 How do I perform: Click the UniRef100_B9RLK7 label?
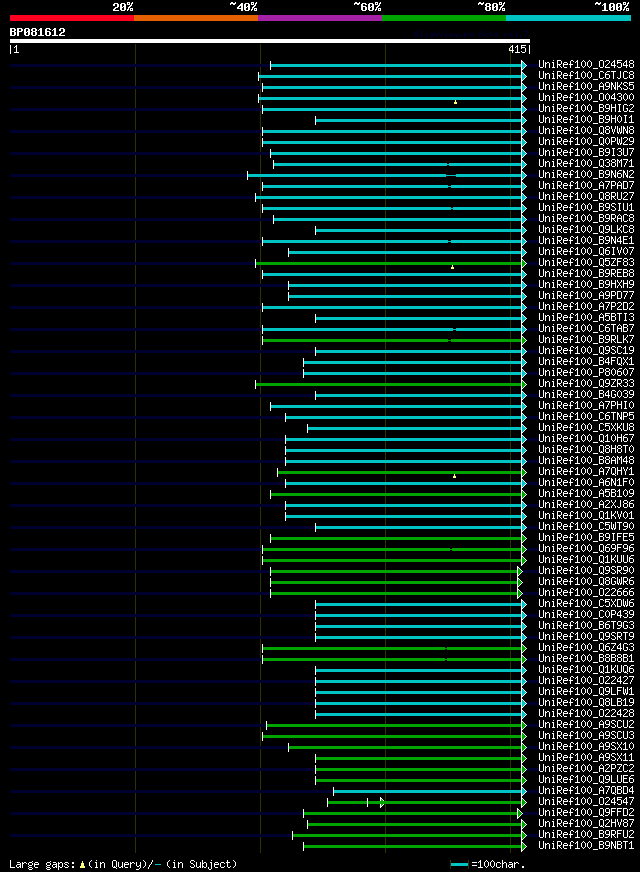click(x=586, y=340)
